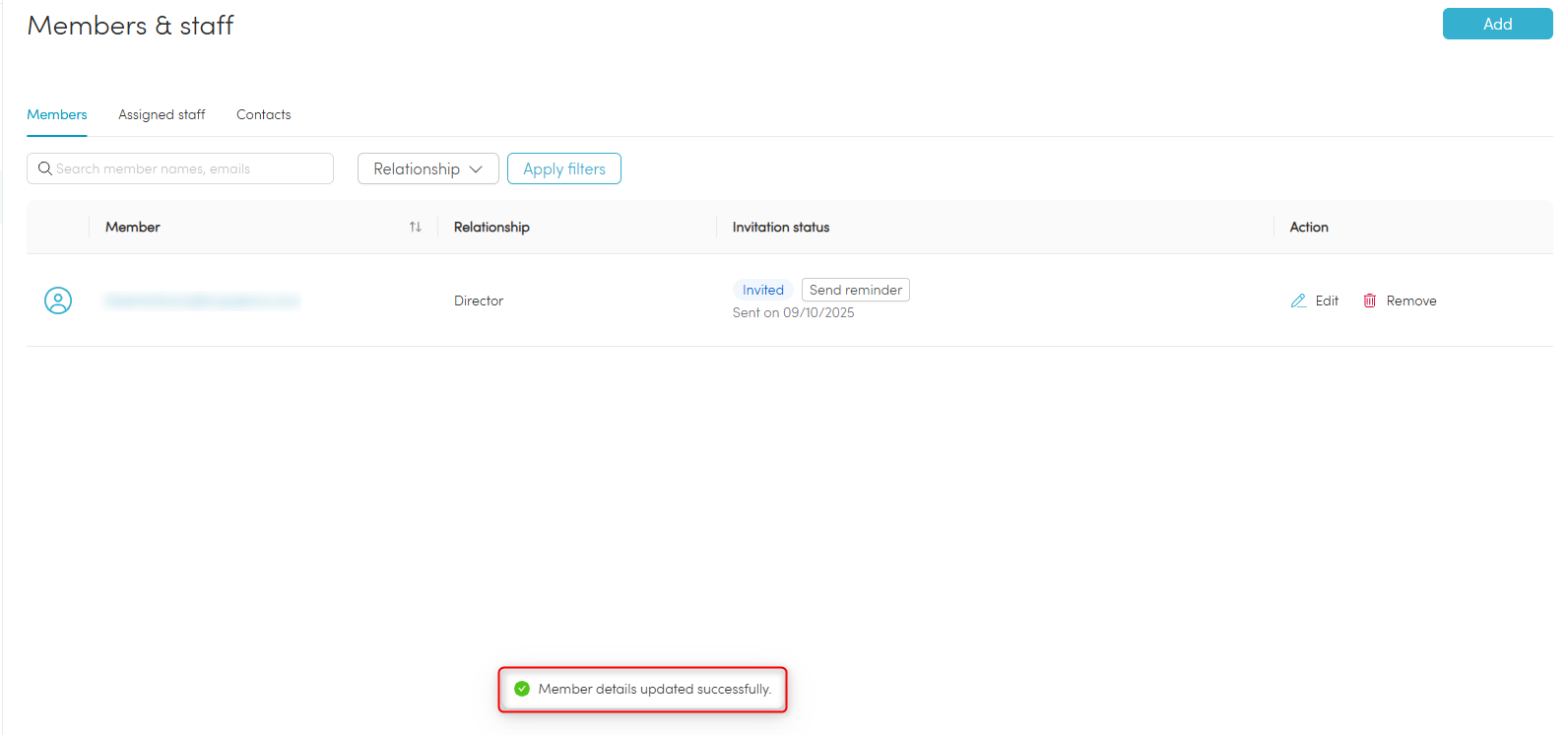Open the Relationship filter dropdown
Screen dimensions: 1568x735
click(428, 168)
